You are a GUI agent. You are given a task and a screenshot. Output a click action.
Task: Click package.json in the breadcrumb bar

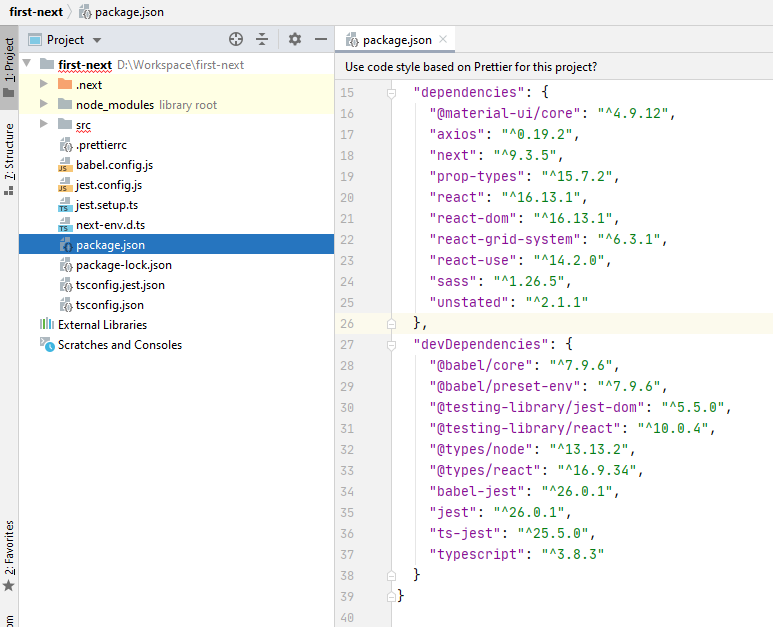click(129, 12)
